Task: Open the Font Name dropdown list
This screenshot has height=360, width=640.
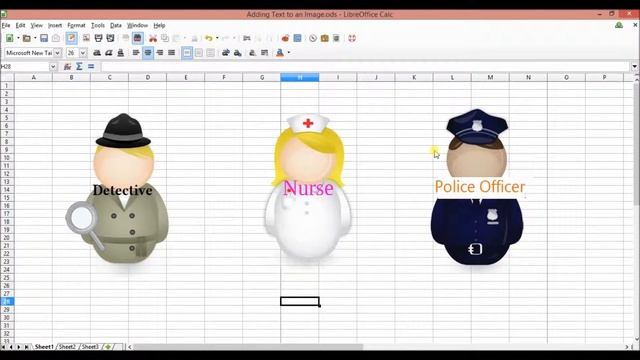Action: [58, 53]
